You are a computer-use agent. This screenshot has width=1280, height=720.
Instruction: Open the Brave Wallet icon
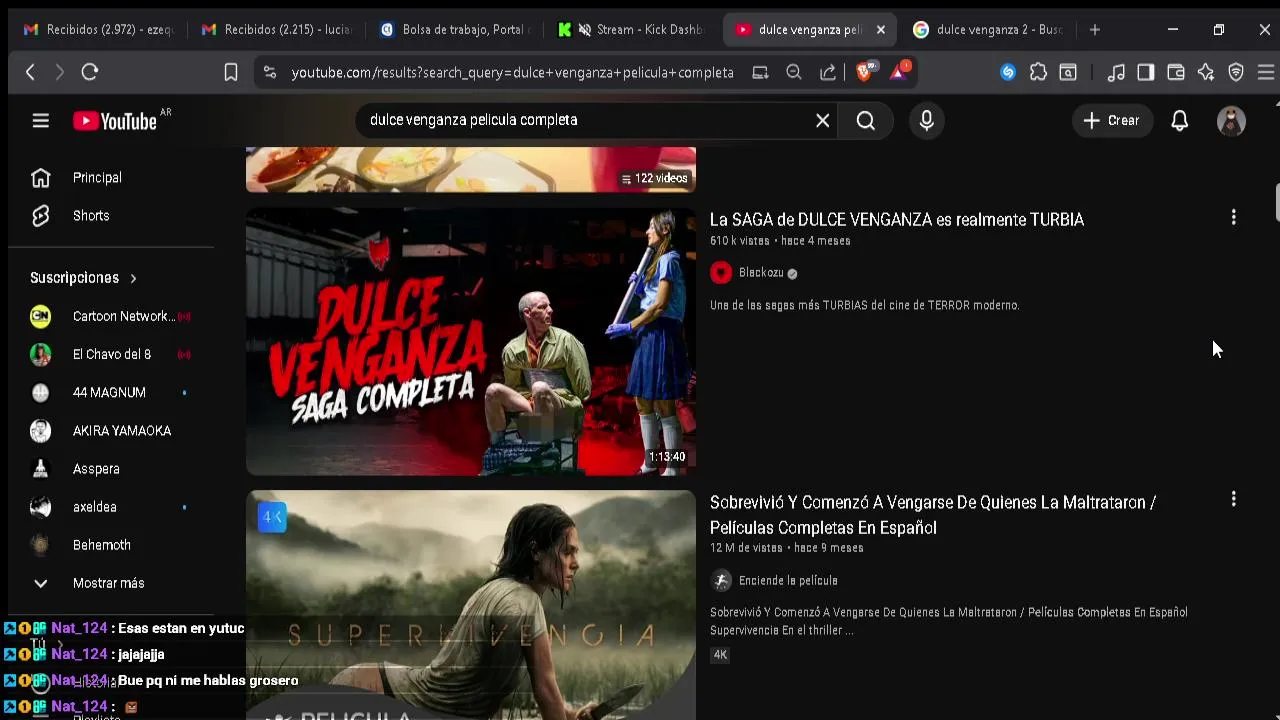(1176, 72)
